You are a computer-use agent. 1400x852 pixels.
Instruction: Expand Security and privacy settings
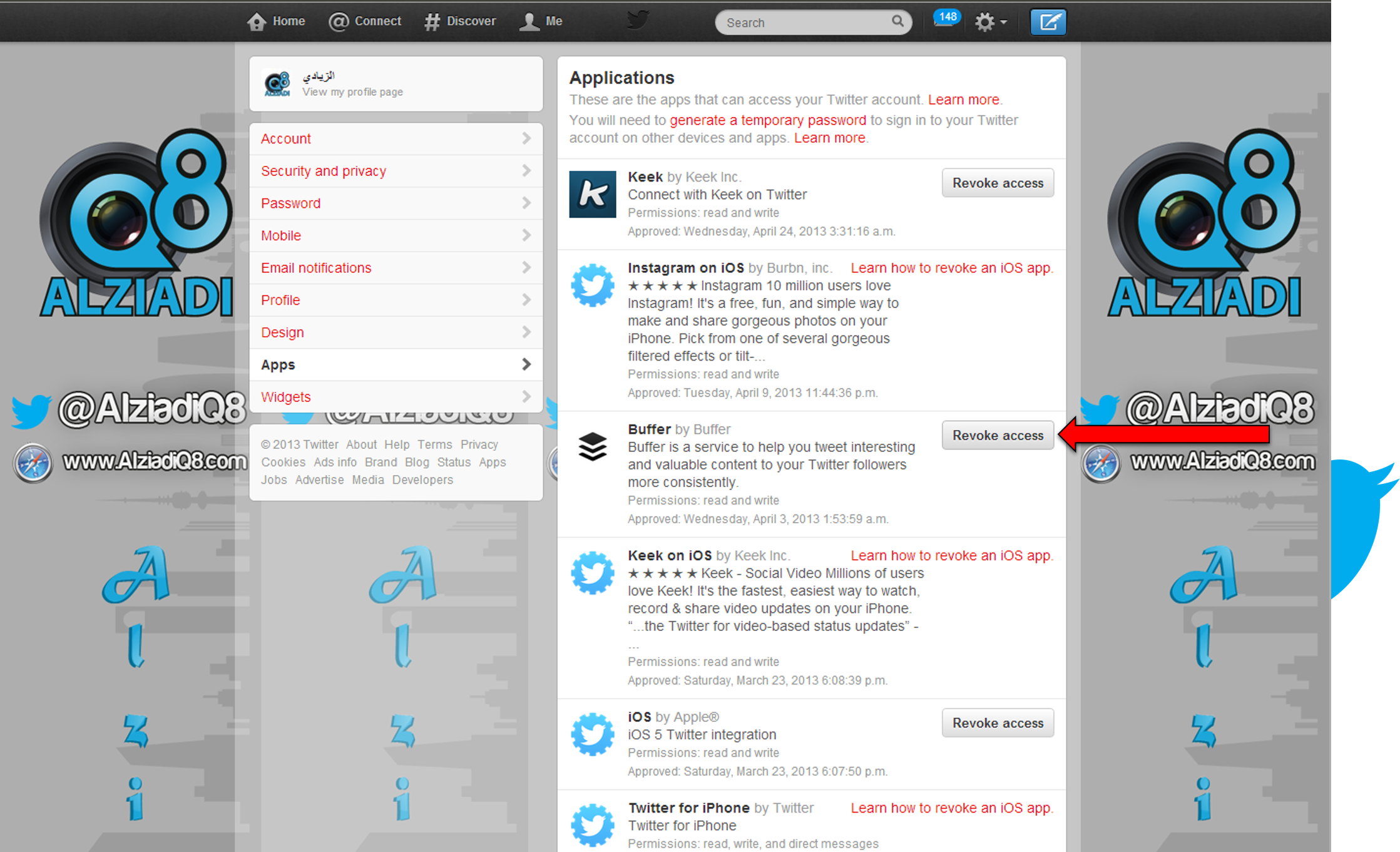396,171
